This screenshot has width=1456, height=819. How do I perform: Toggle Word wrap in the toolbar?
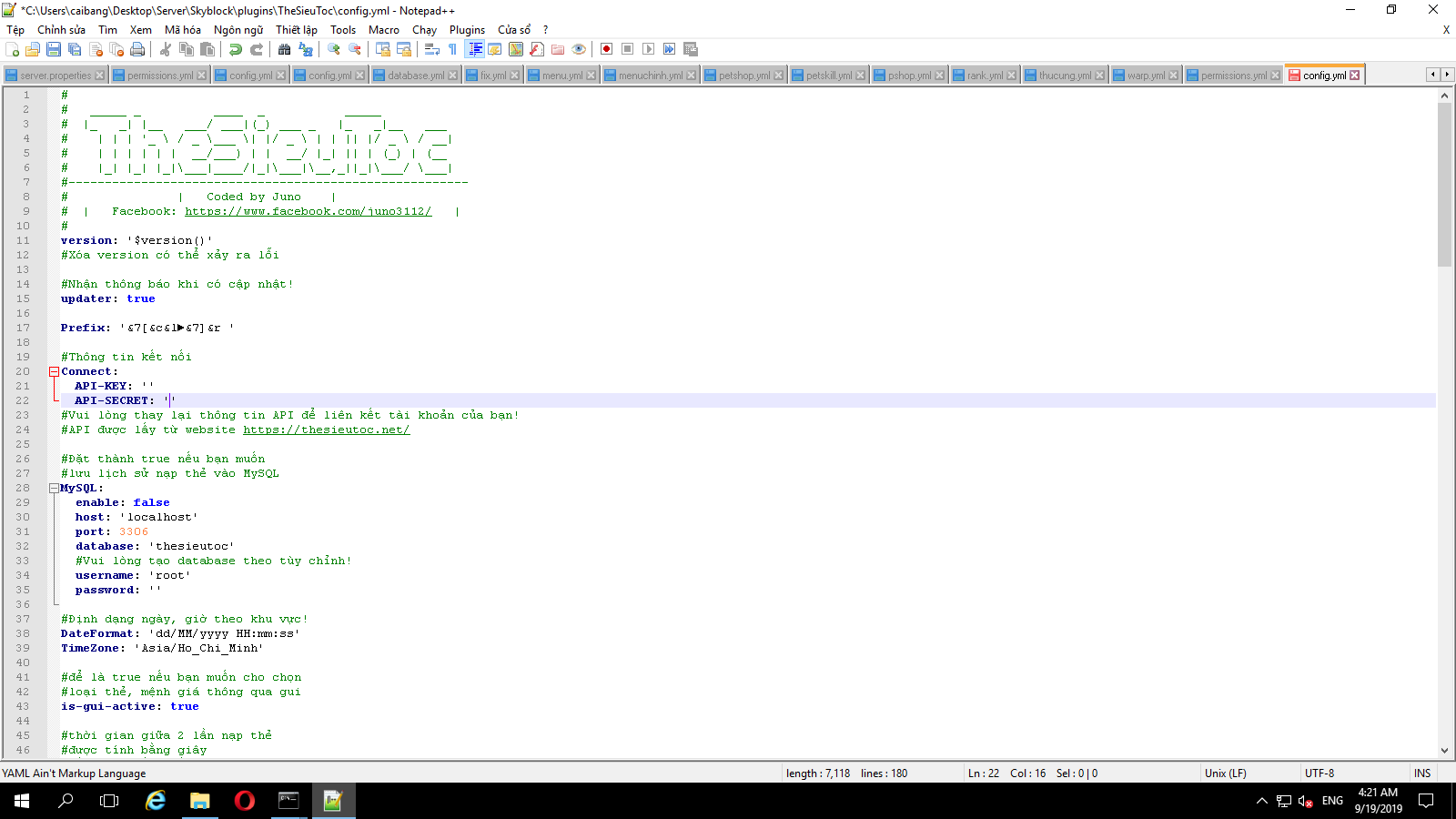point(432,49)
